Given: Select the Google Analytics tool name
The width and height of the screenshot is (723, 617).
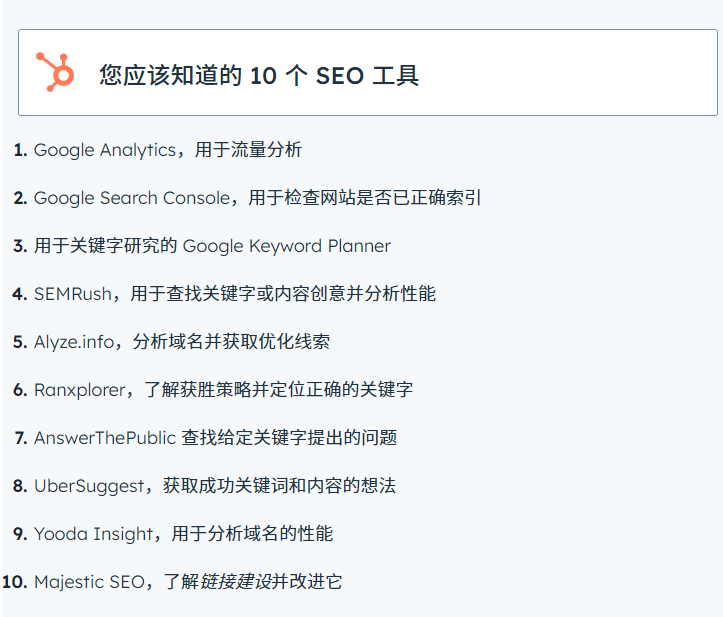Looking at the screenshot, I should [x=104, y=150].
